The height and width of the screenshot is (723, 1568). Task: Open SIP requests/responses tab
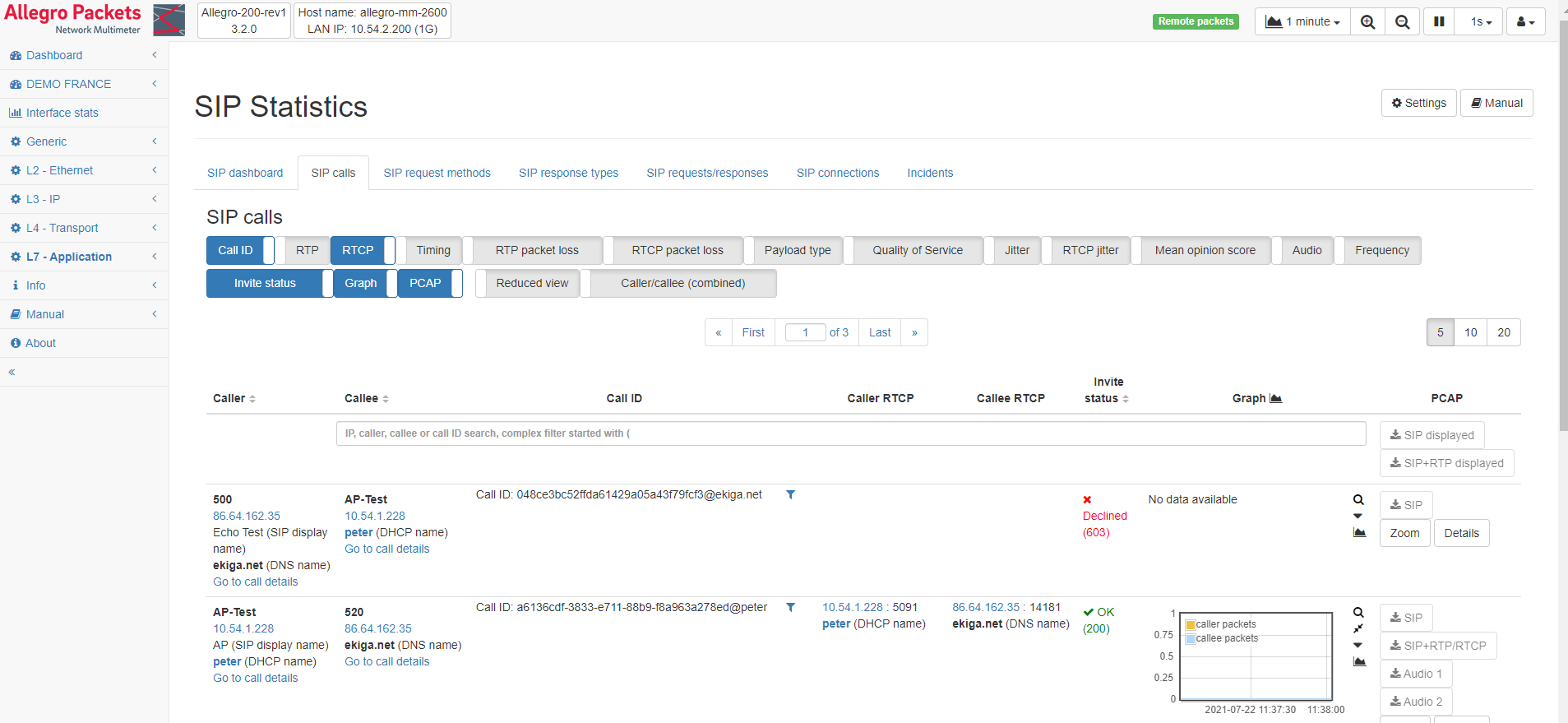click(x=707, y=173)
